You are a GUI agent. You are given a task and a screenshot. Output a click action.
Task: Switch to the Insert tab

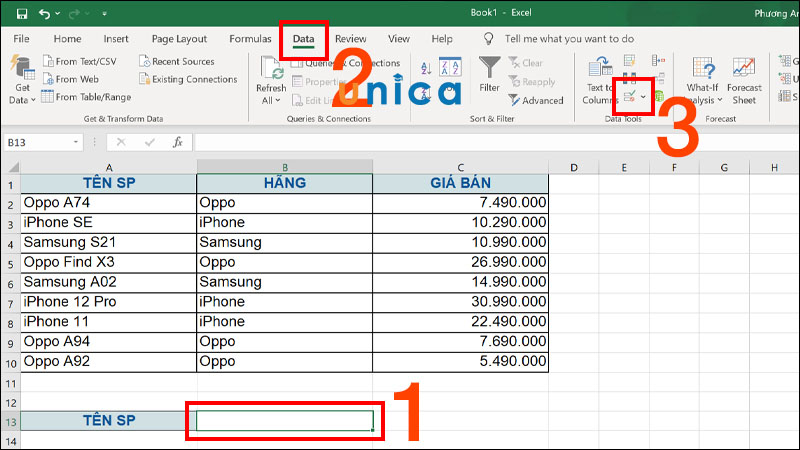pos(116,39)
